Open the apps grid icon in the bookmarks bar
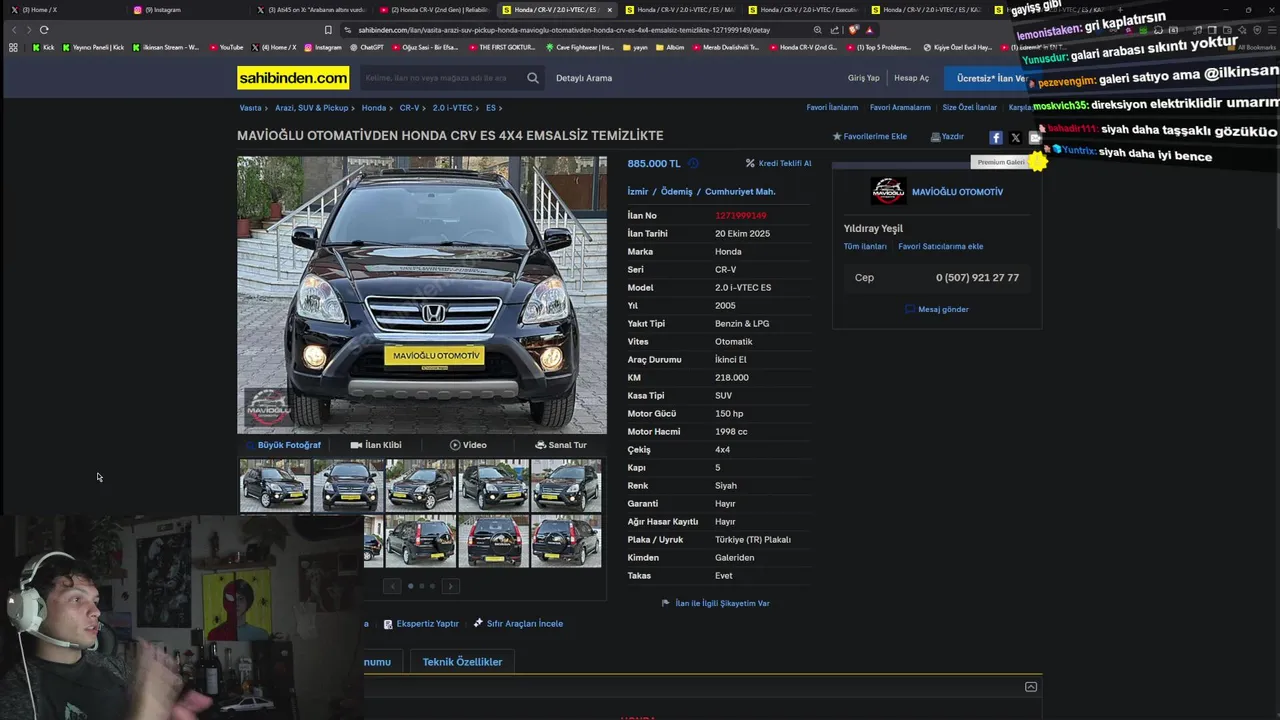The image size is (1280, 720). point(13,47)
